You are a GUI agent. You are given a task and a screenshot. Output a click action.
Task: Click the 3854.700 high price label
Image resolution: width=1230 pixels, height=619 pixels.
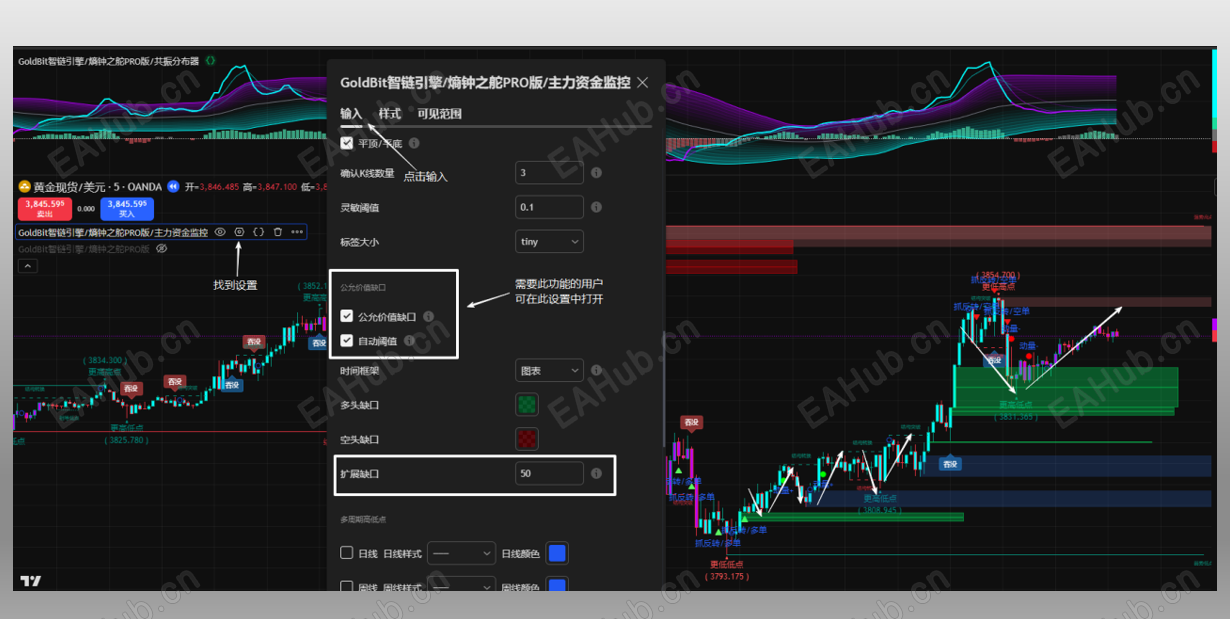click(x=997, y=275)
